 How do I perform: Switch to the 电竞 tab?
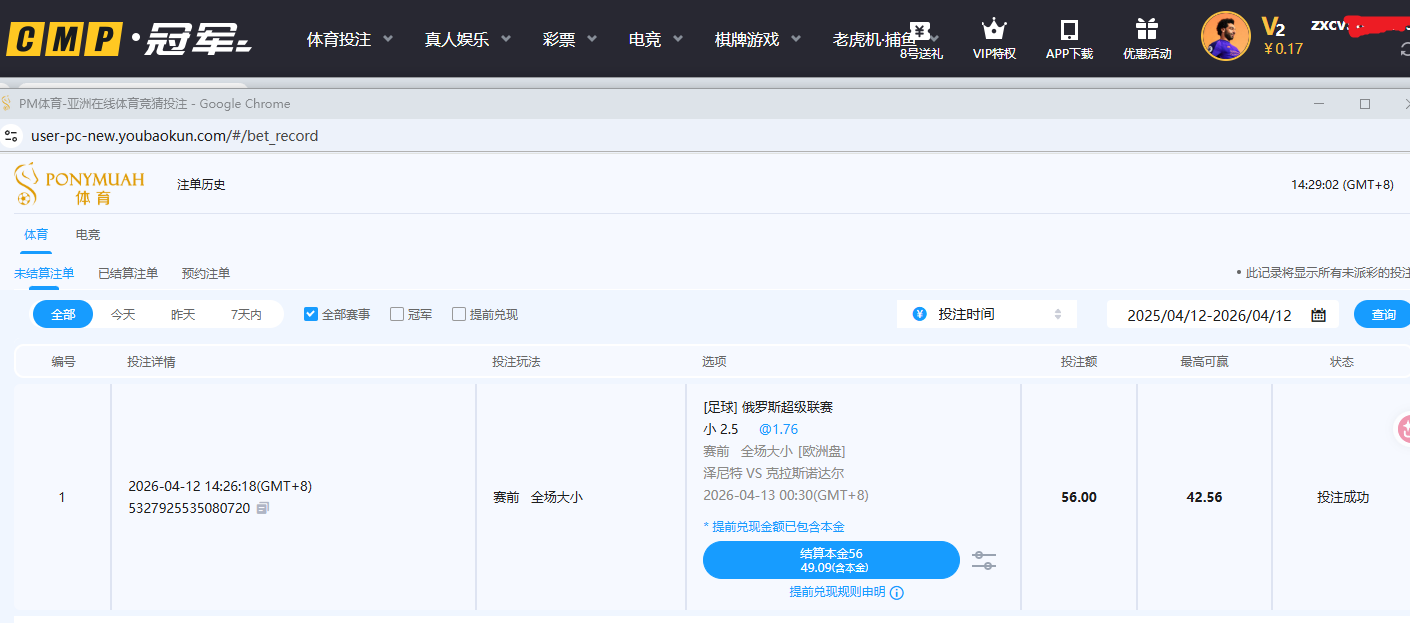pos(88,234)
